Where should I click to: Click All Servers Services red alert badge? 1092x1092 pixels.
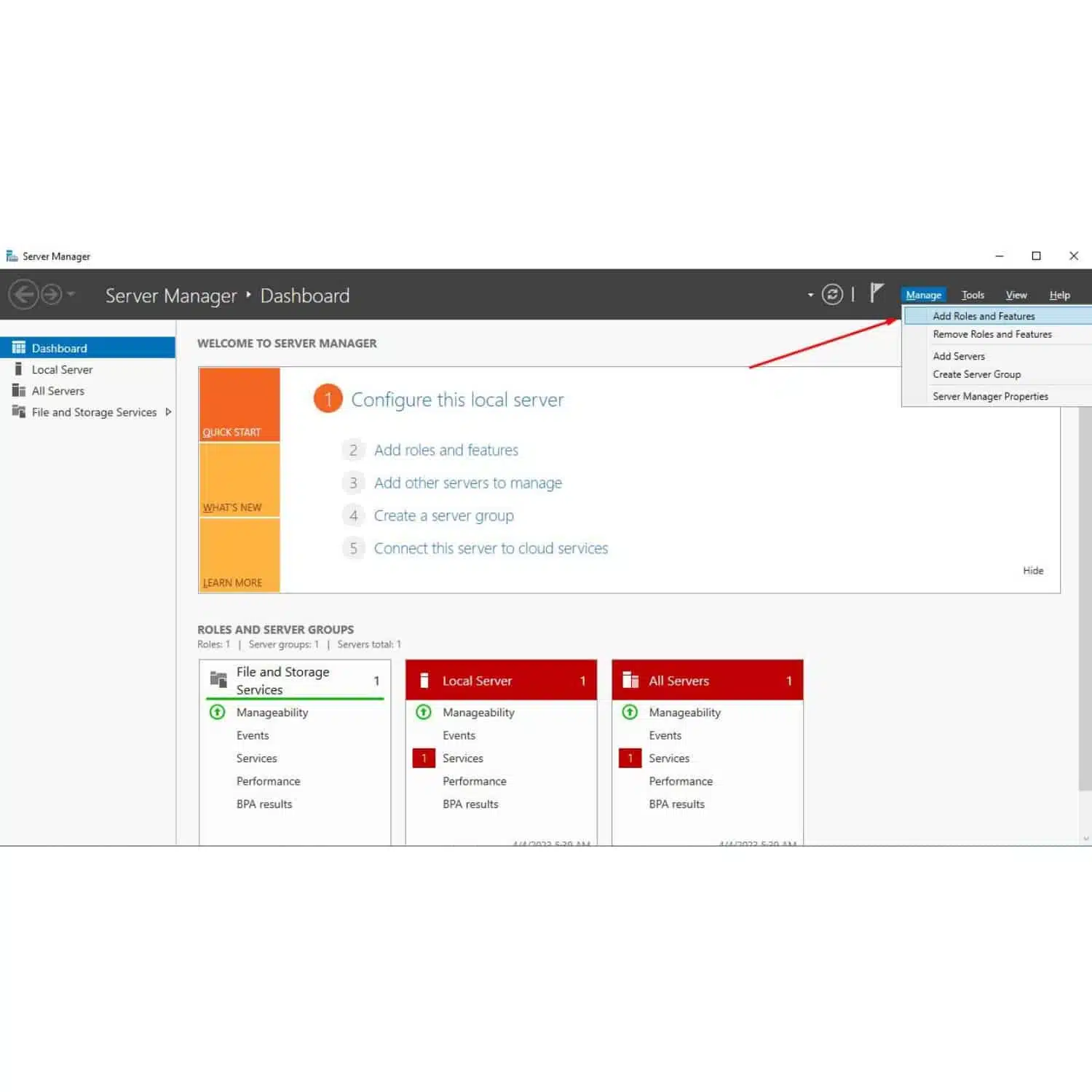click(x=630, y=758)
